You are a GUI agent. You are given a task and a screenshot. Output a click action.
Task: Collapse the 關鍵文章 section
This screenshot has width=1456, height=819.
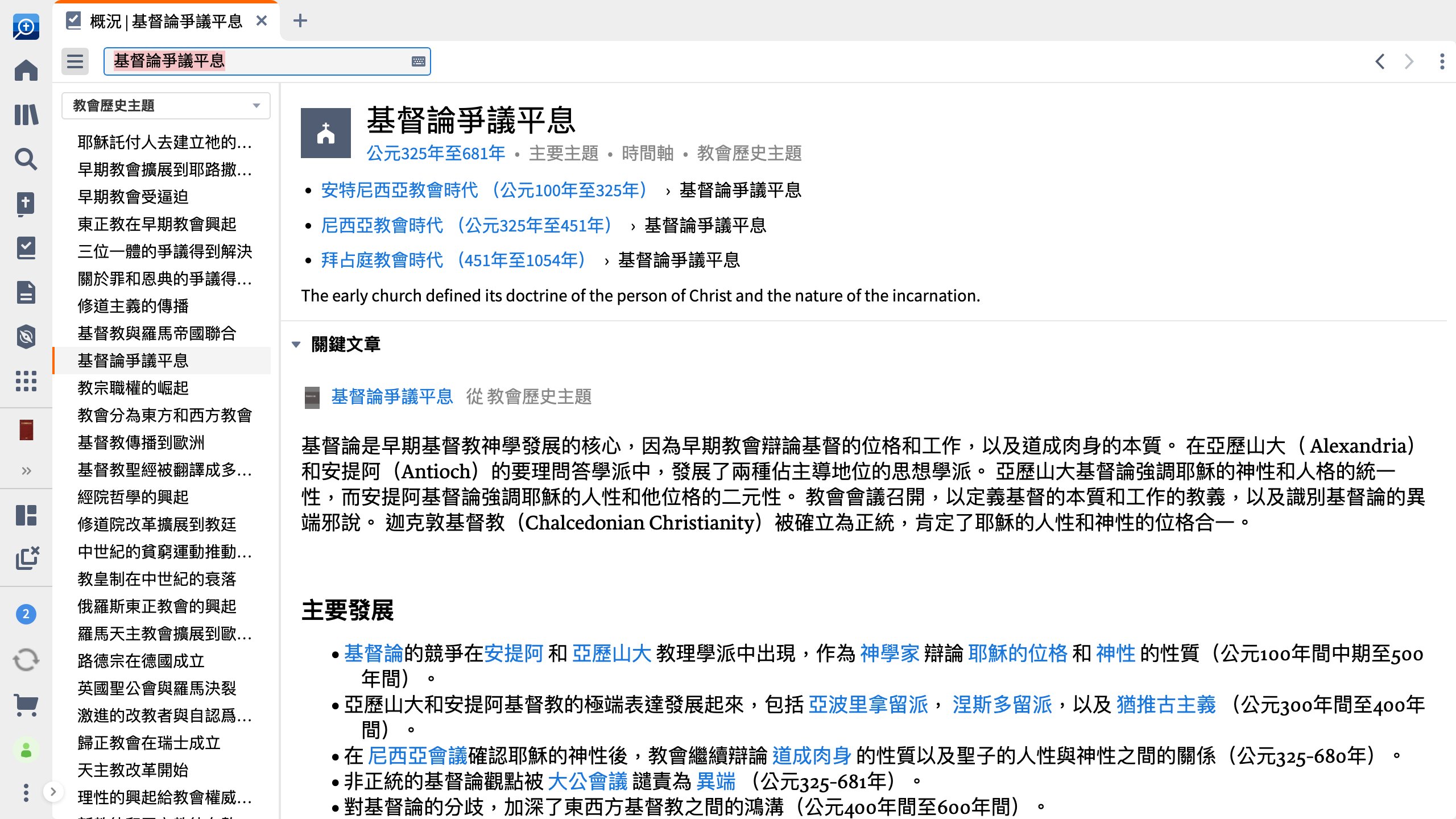296,344
